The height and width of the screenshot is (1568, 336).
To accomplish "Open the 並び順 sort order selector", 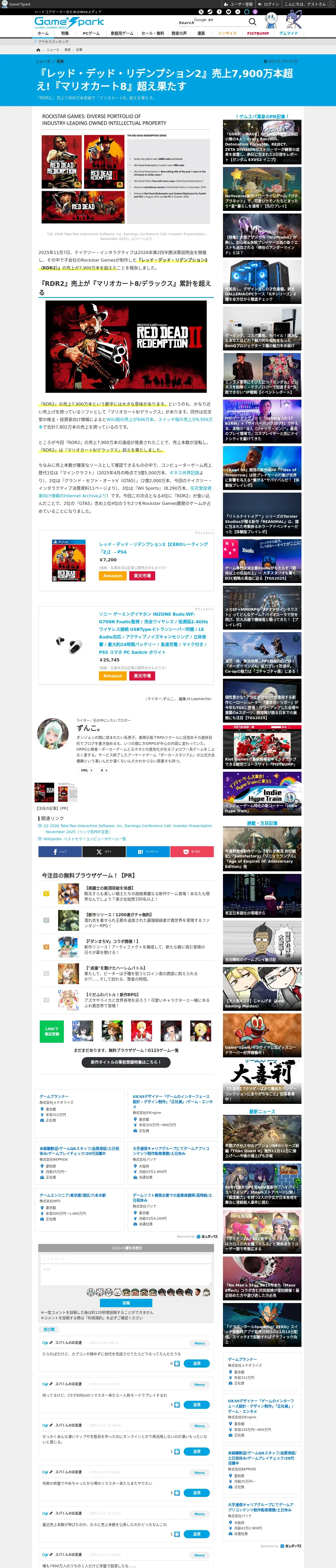I will (x=49, y=1329).
